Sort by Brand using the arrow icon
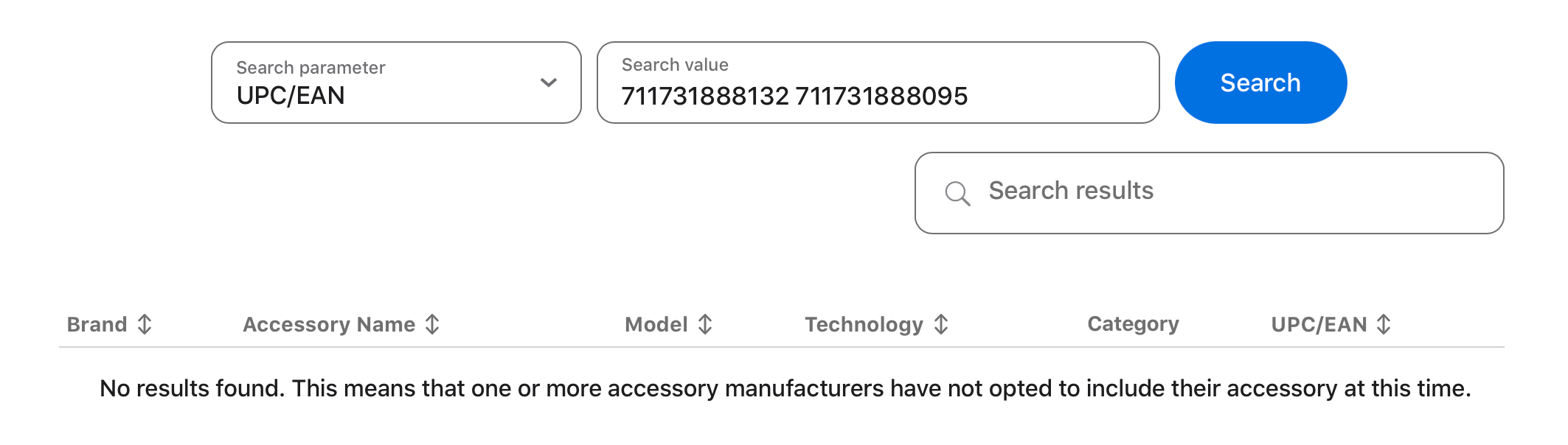Screen dimensions: 1568x445 click(145, 324)
